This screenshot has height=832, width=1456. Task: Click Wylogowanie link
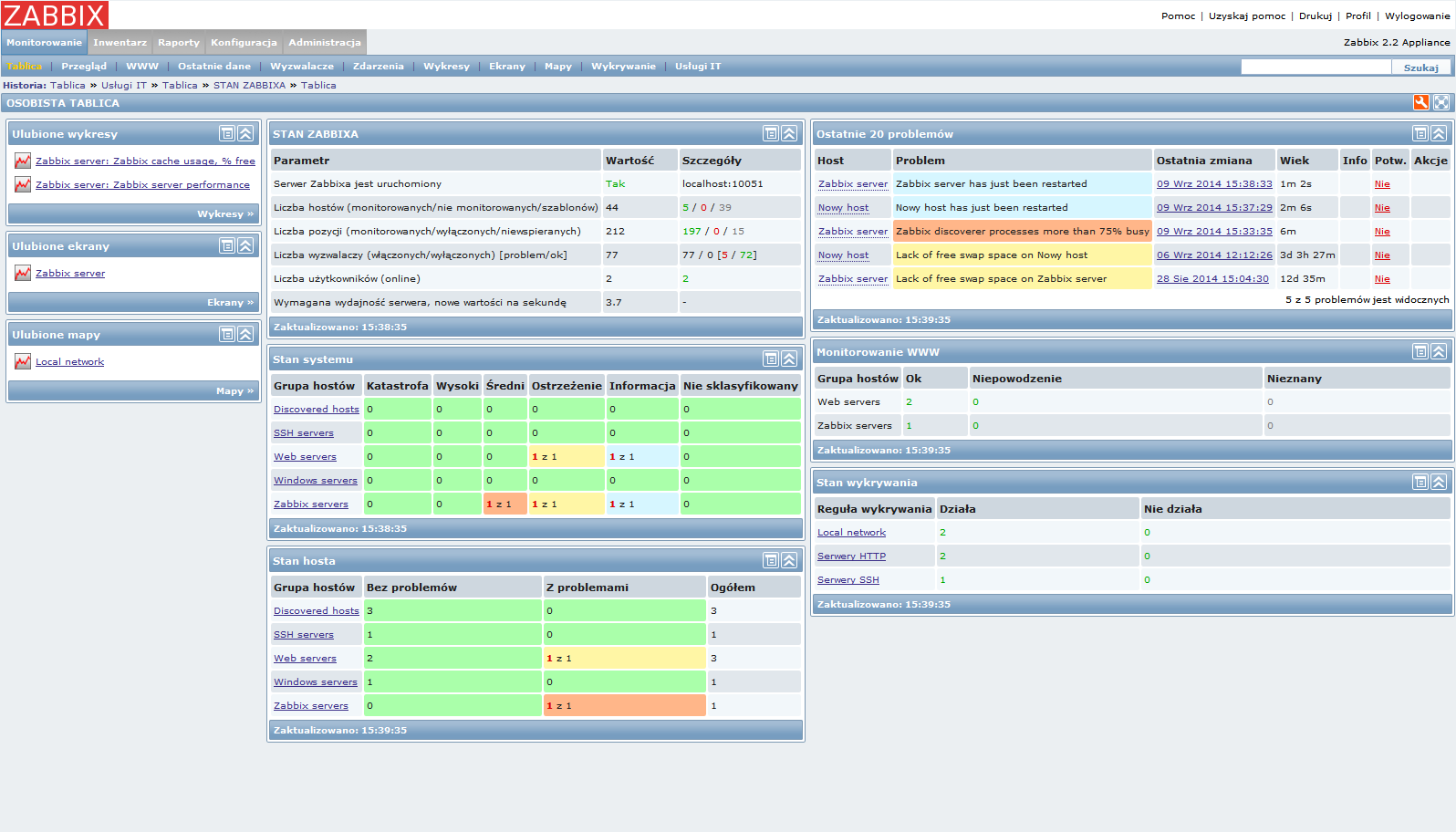tap(1417, 16)
